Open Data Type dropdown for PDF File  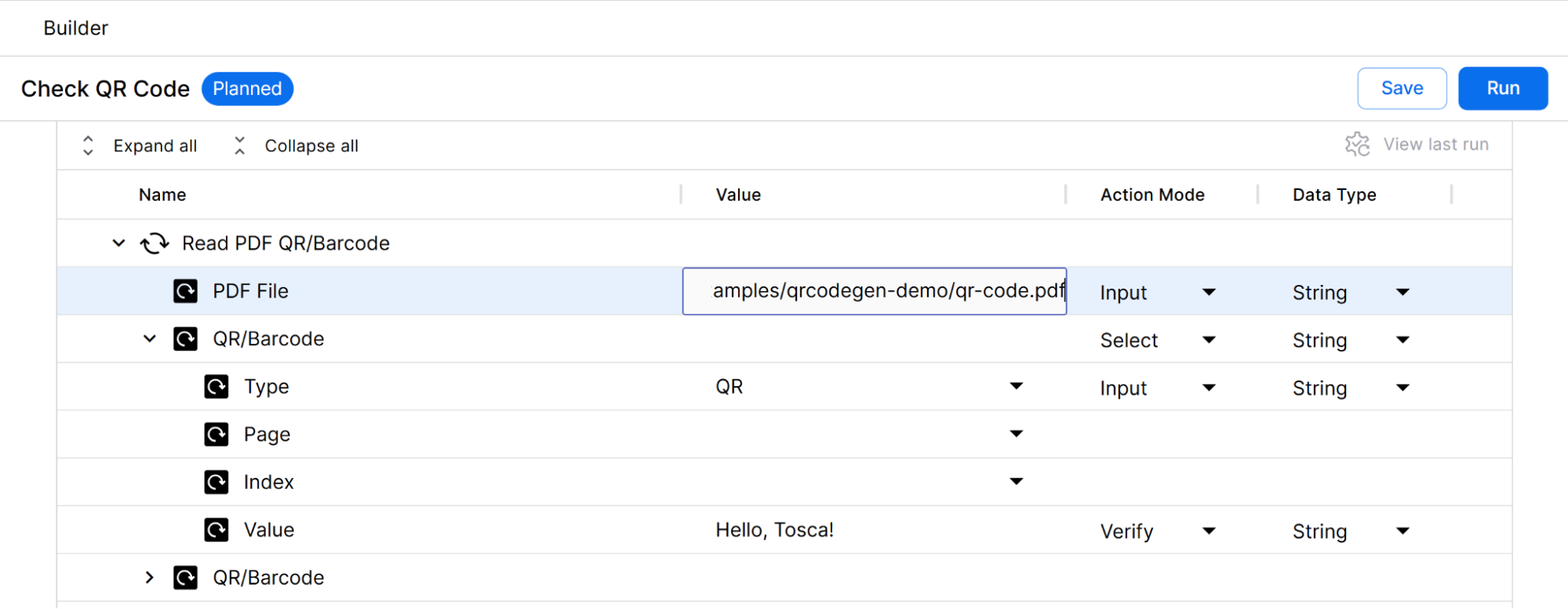tap(1402, 293)
